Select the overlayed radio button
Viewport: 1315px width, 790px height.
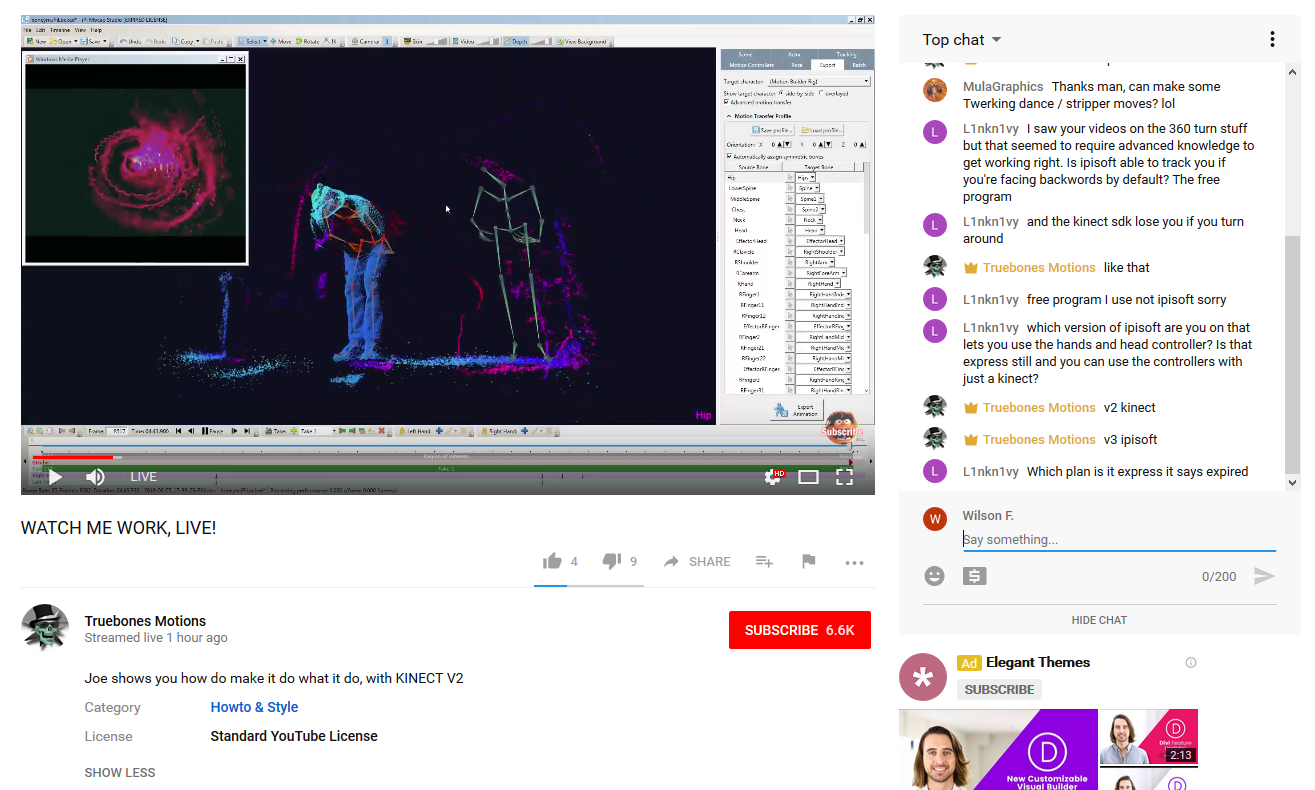821,93
